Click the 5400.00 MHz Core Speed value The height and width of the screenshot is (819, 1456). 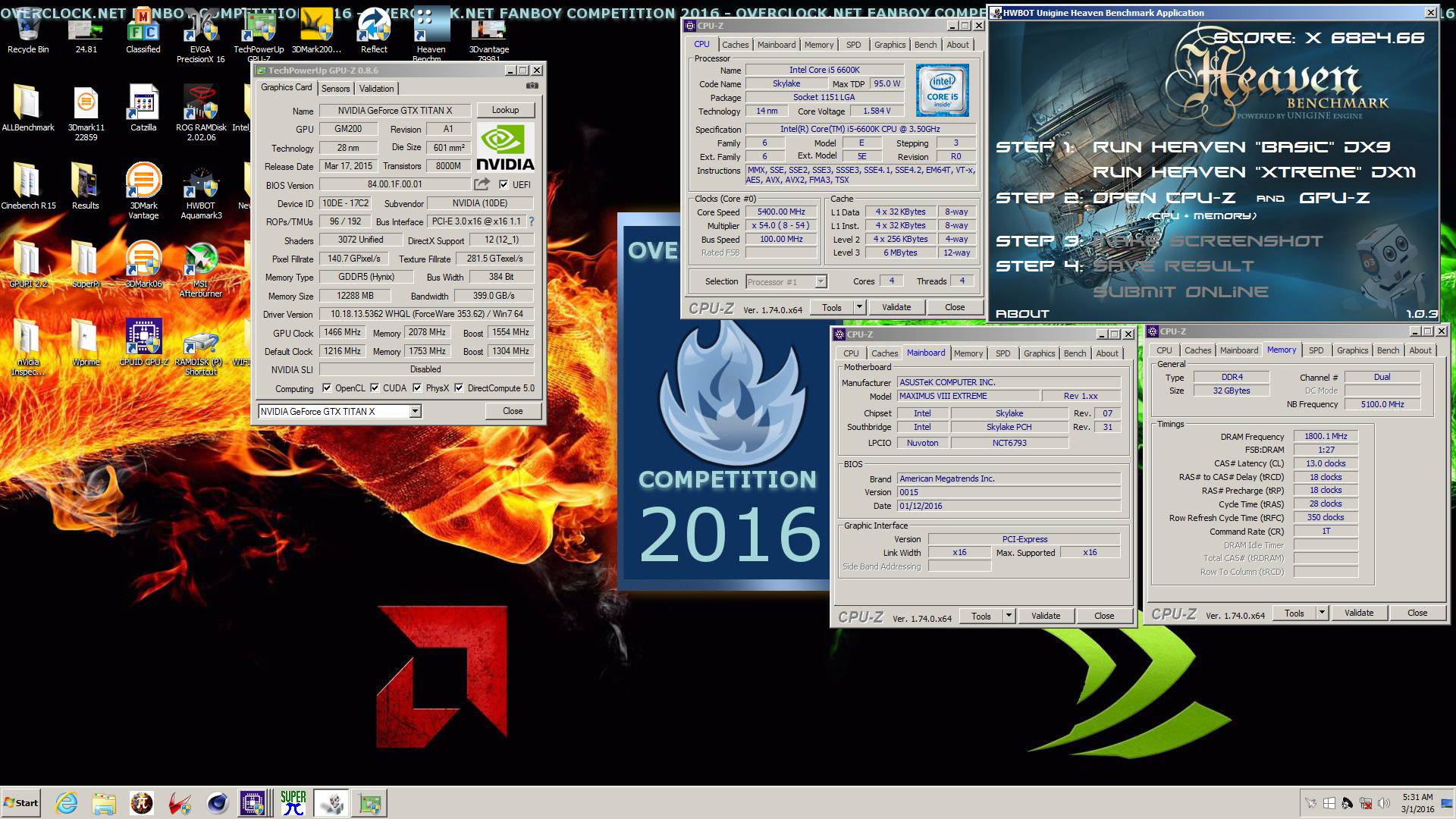[781, 212]
